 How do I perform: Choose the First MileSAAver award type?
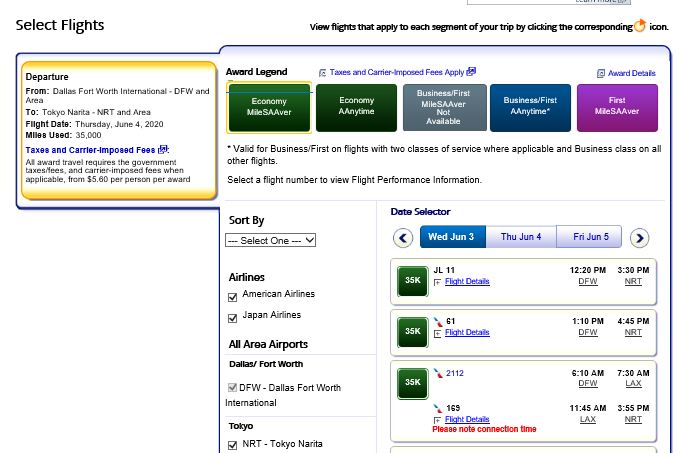click(617, 107)
